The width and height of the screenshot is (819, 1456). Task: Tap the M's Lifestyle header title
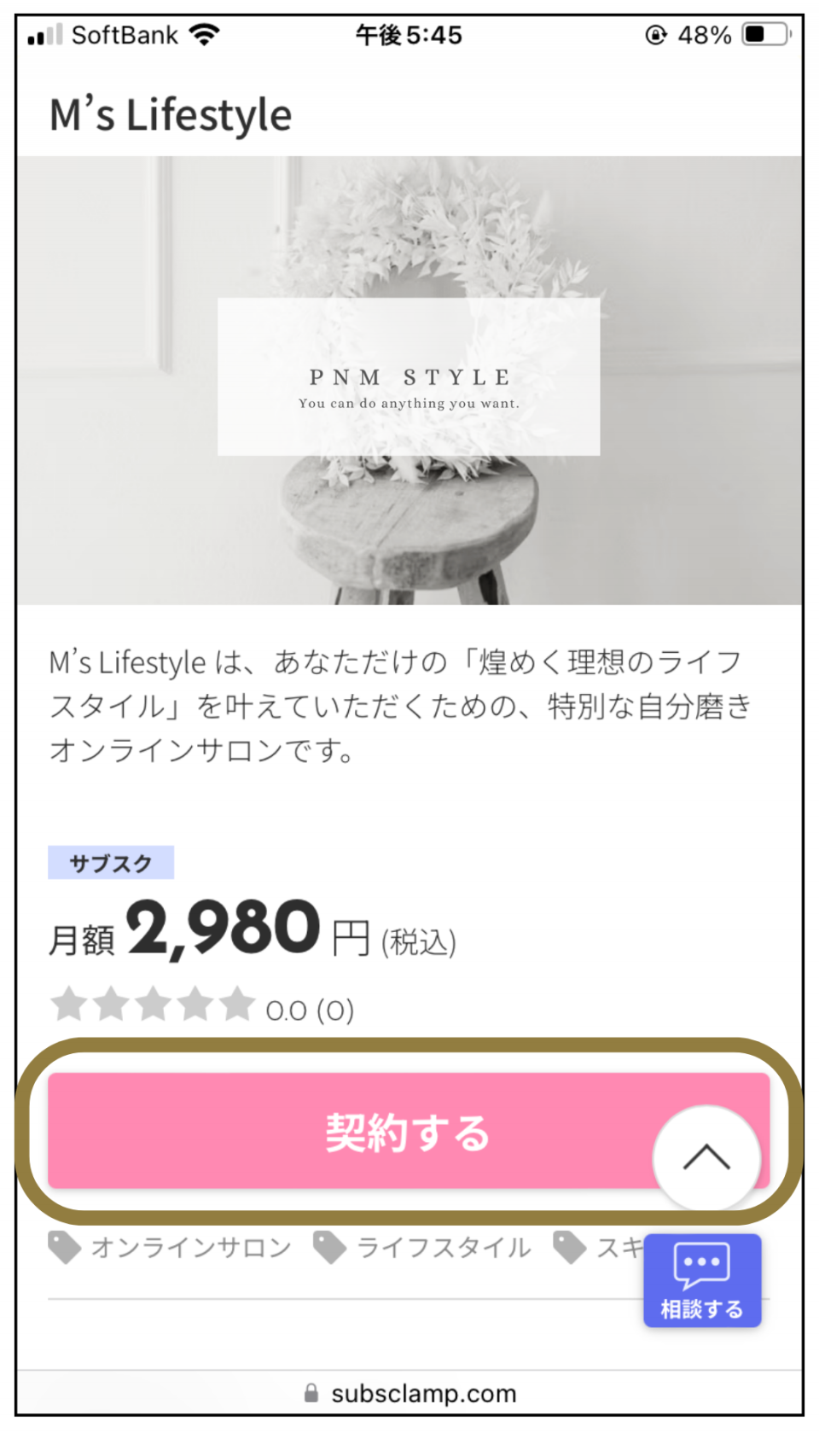coord(171,115)
